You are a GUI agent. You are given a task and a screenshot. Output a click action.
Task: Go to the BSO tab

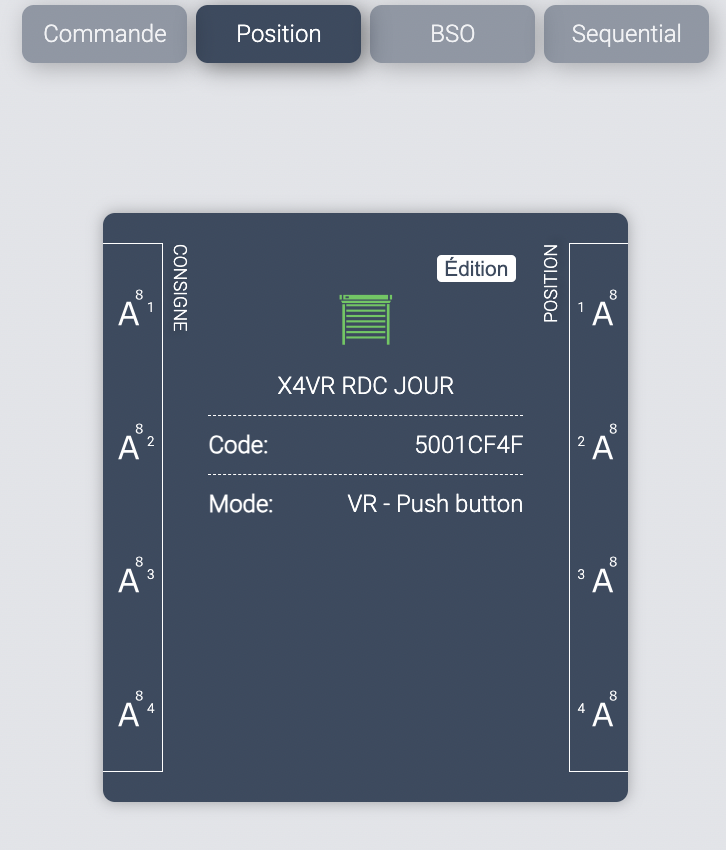pyautogui.click(x=452, y=34)
